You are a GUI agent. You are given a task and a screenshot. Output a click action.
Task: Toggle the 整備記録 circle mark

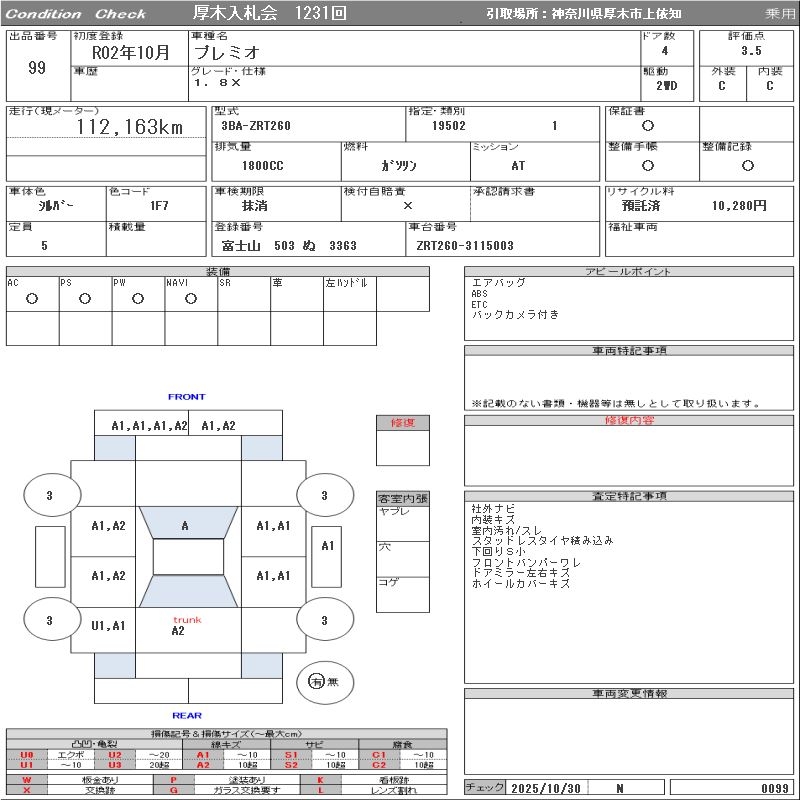pos(746,165)
